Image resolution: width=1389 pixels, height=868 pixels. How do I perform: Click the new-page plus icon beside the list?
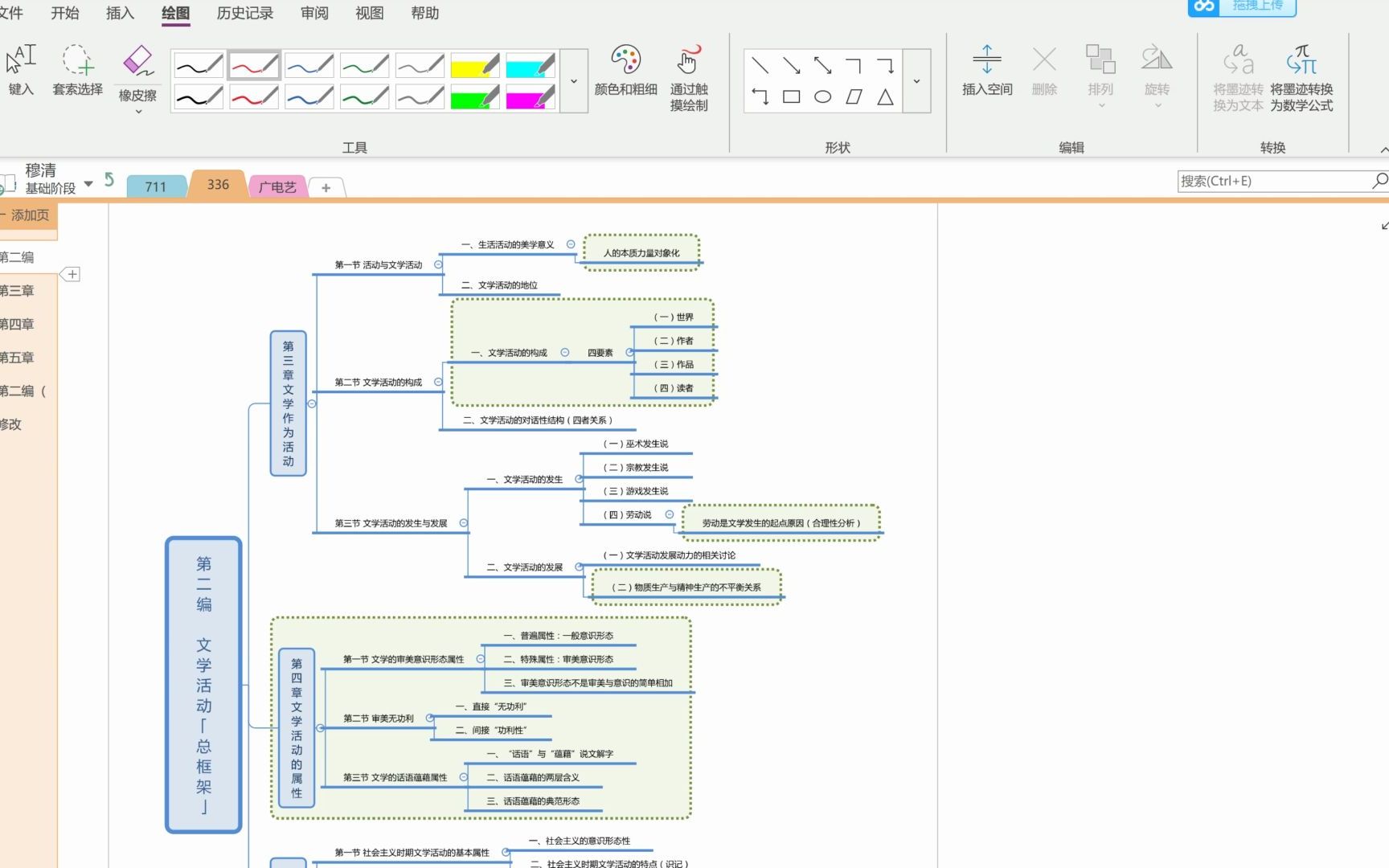[x=72, y=275]
